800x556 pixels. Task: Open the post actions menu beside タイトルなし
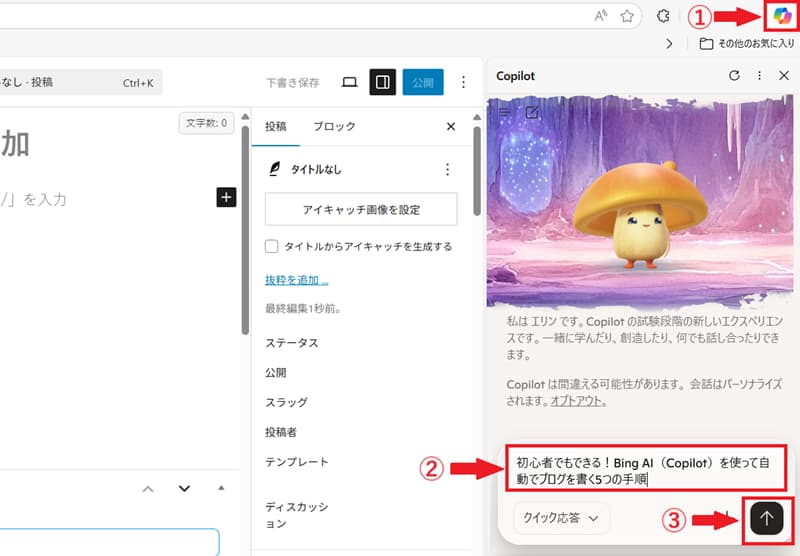pyautogui.click(x=447, y=169)
